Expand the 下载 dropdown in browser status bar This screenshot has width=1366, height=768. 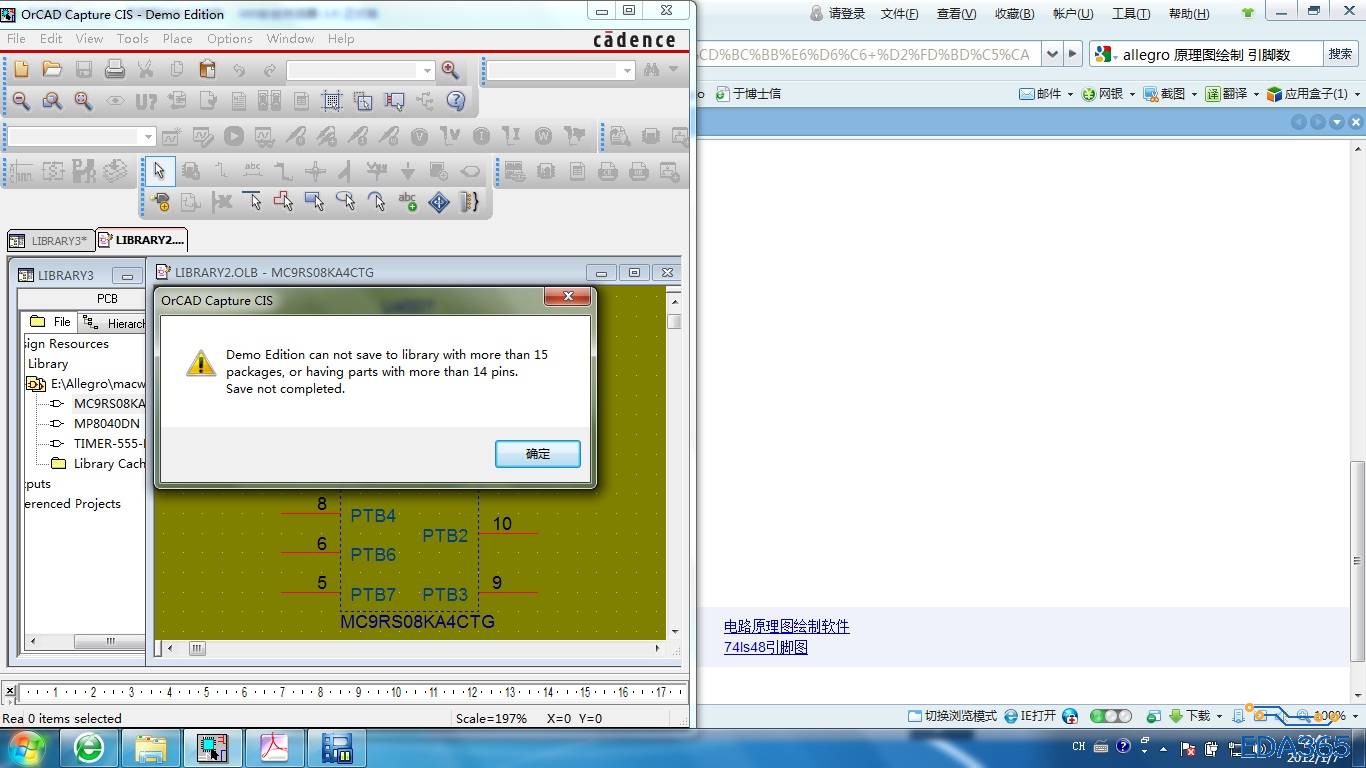pos(1220,716)
